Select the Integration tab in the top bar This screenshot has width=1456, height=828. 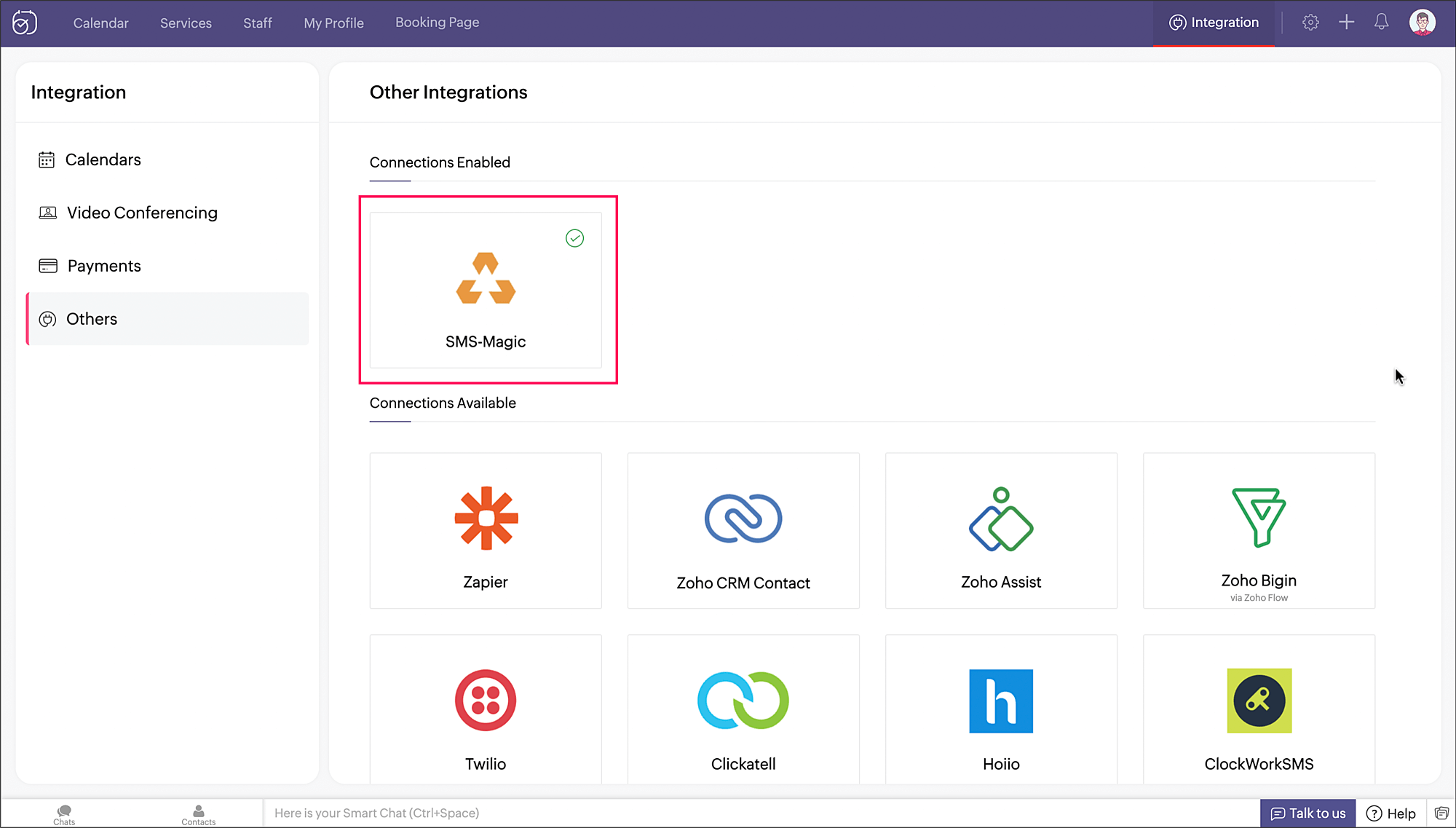[x=1214, y=23]
